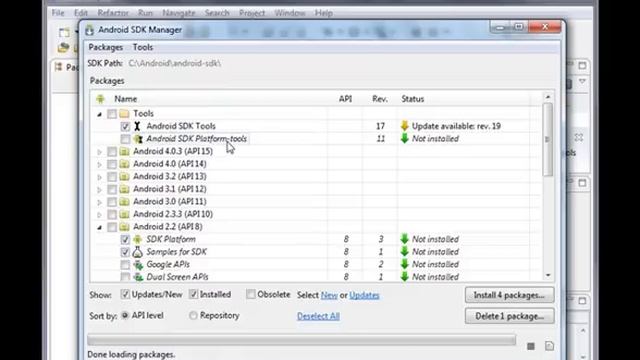The width and height of the screenshot is (640, 360).
Task: Open the Eclipse Refactor menu
Action: tap(113, 13)
